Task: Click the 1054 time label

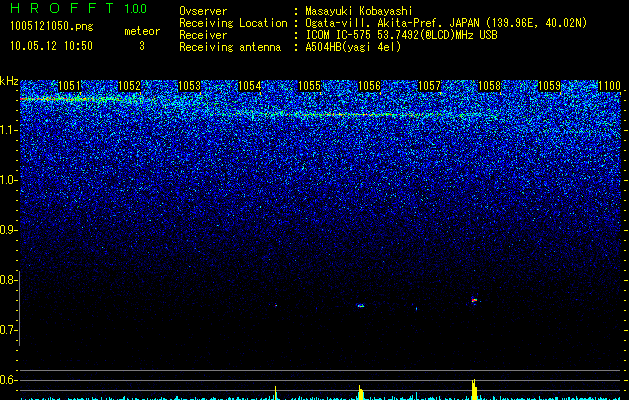Action: 250,86
